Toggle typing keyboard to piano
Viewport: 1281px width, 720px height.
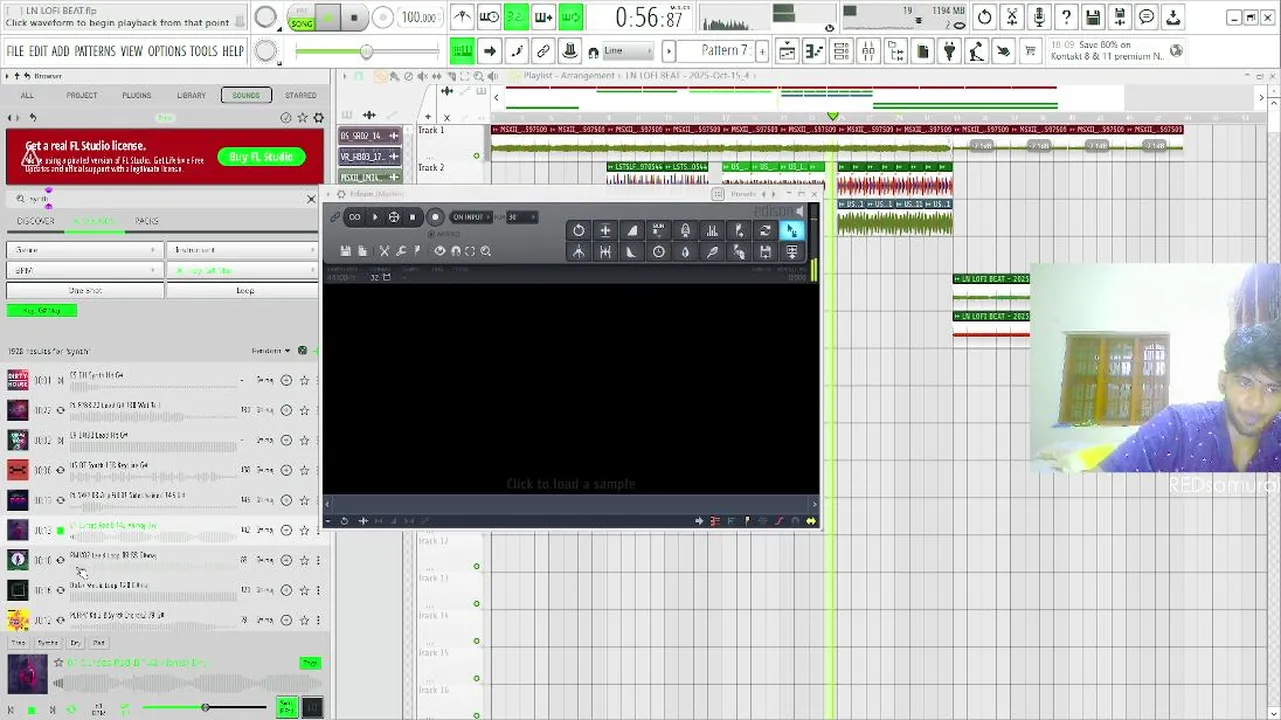pyautogui.click(x=462, y=51)
